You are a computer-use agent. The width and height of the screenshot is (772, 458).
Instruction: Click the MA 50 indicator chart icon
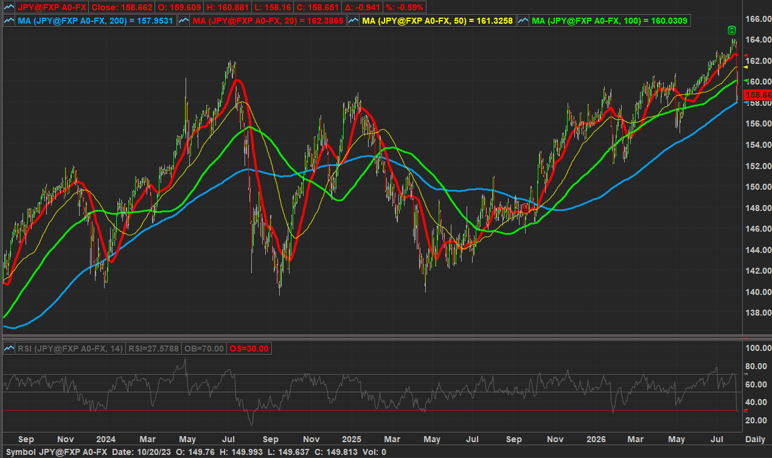point(354,21)
